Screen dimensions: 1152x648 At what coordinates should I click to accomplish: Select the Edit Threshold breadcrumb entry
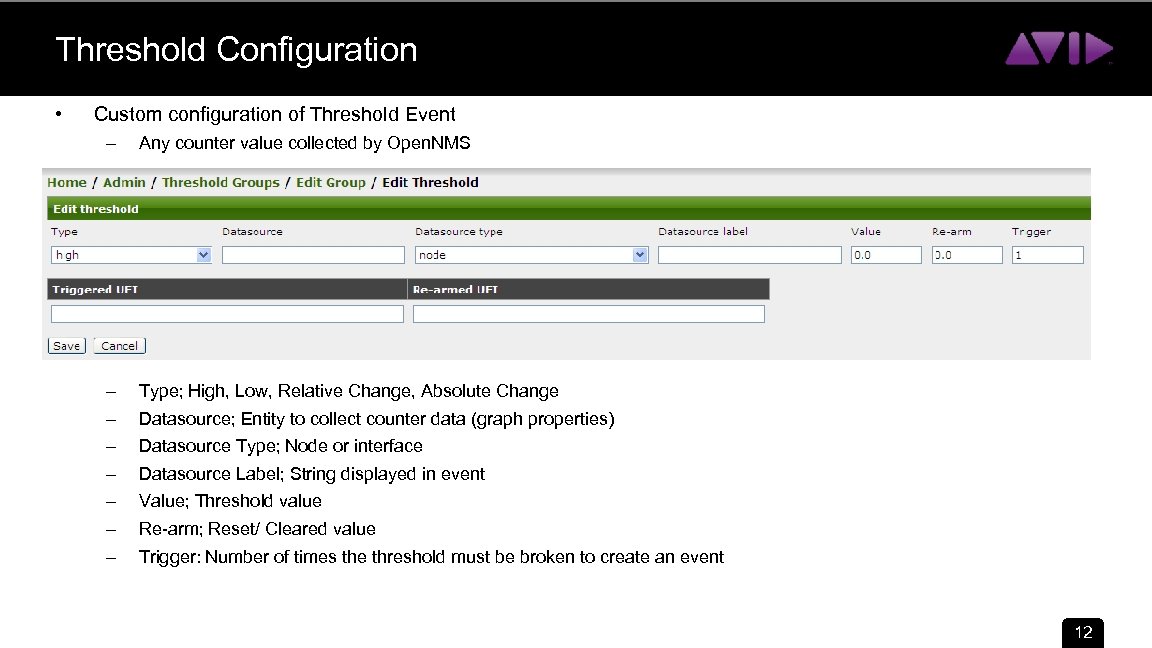(430, 182)
